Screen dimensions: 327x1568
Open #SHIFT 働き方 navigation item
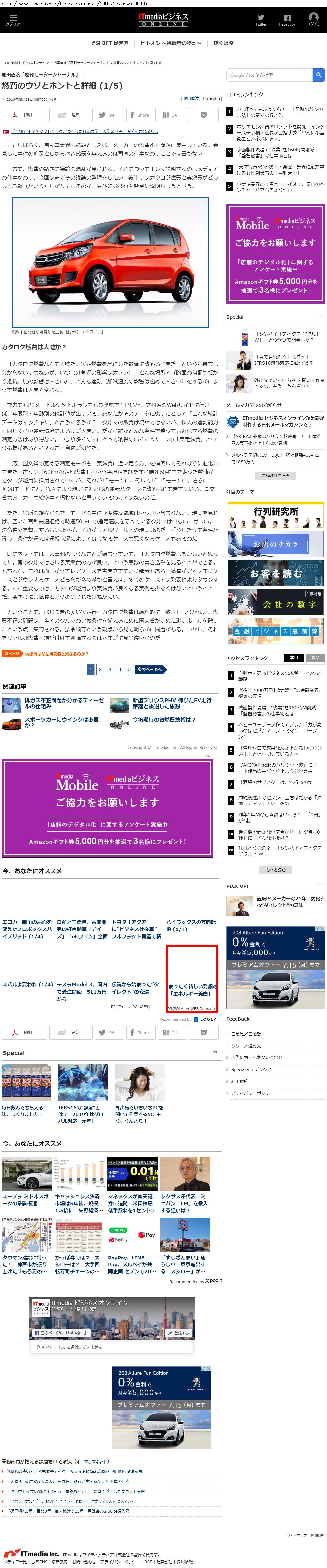point(110,43)
